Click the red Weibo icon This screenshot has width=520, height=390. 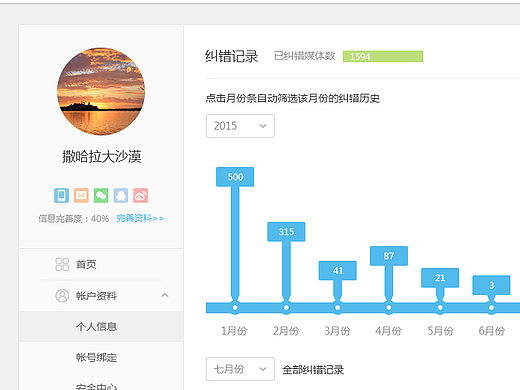pos(141,195)
